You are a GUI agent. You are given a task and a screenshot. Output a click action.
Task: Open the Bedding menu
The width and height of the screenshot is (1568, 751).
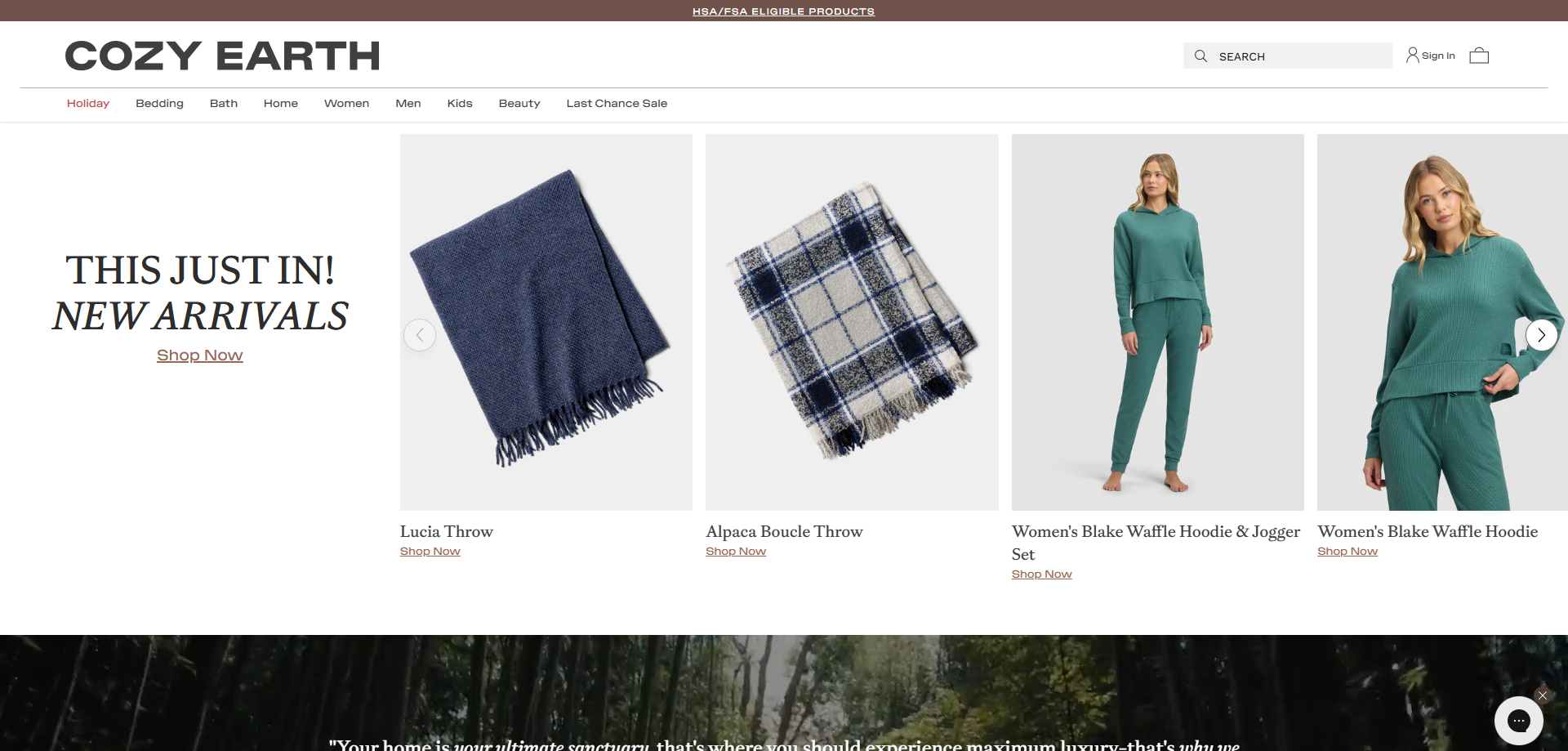[159, 103]
